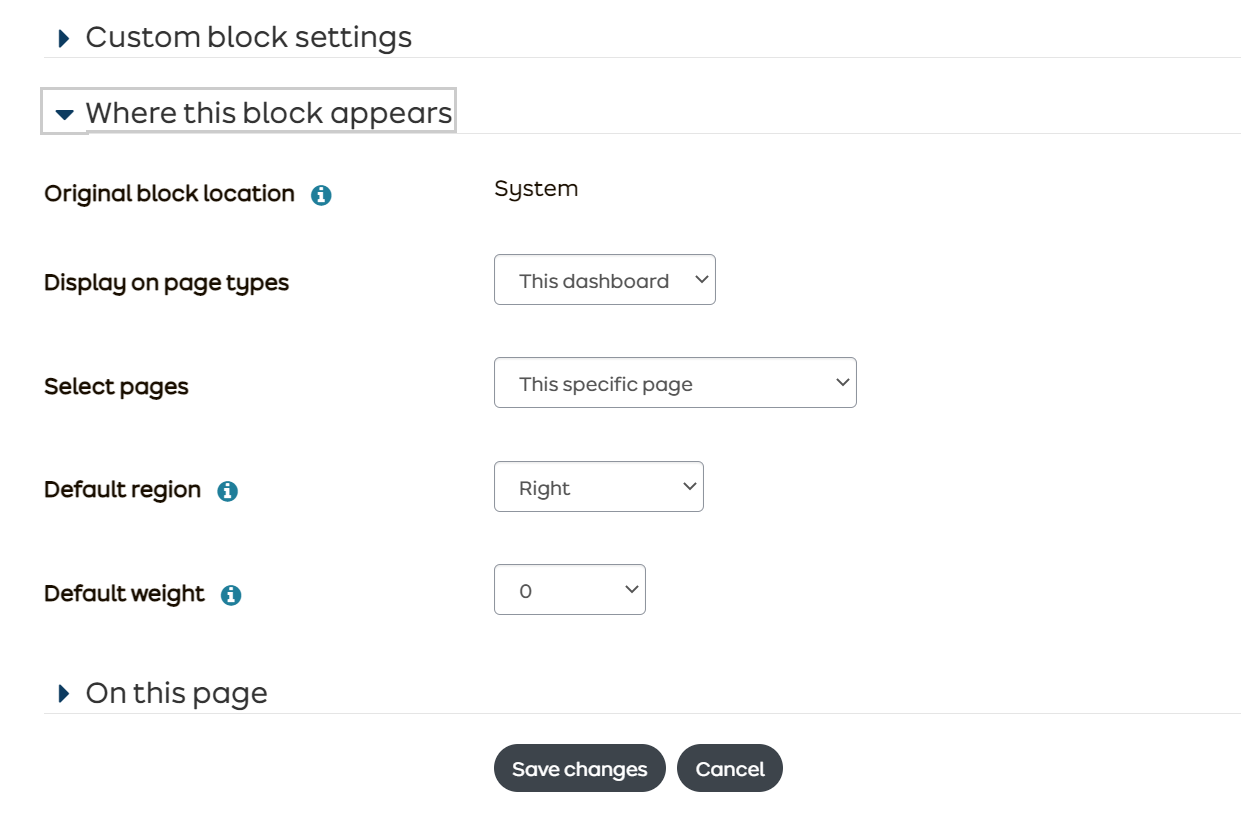The height and width of the screenshot is (828, 1241).
Task: Open the Display on page types dropdown
Action: tap(604, 280)
